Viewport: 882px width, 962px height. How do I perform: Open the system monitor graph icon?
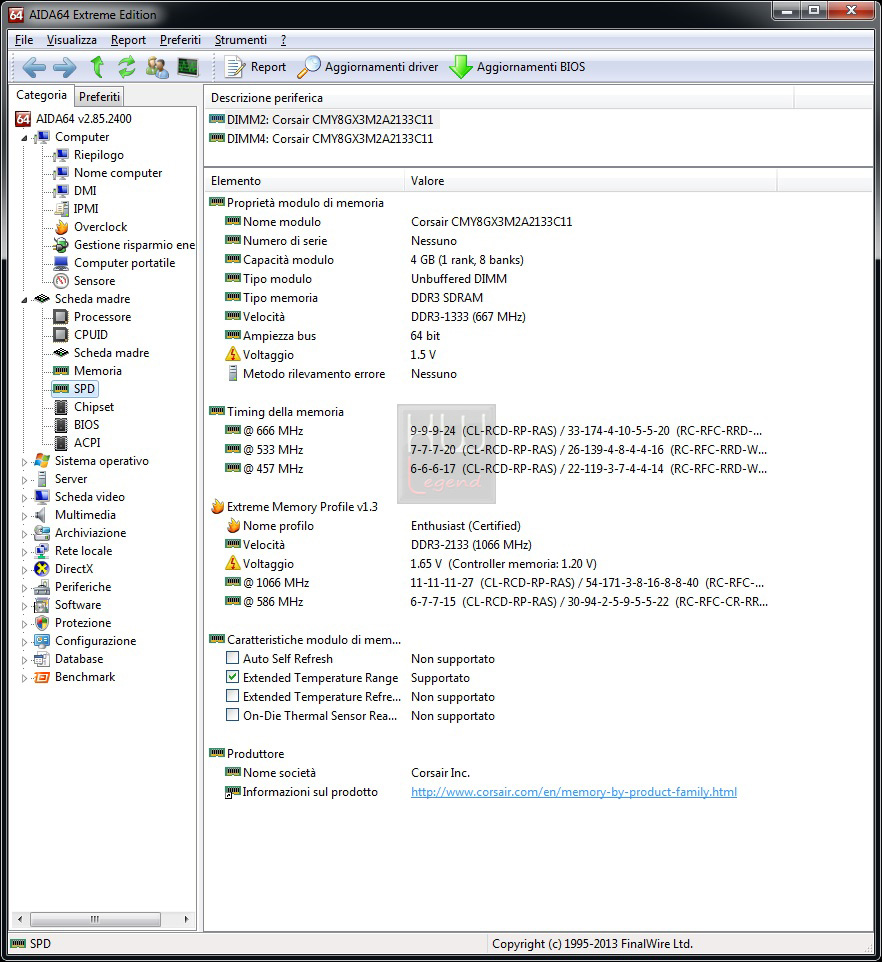coord(188,67)
